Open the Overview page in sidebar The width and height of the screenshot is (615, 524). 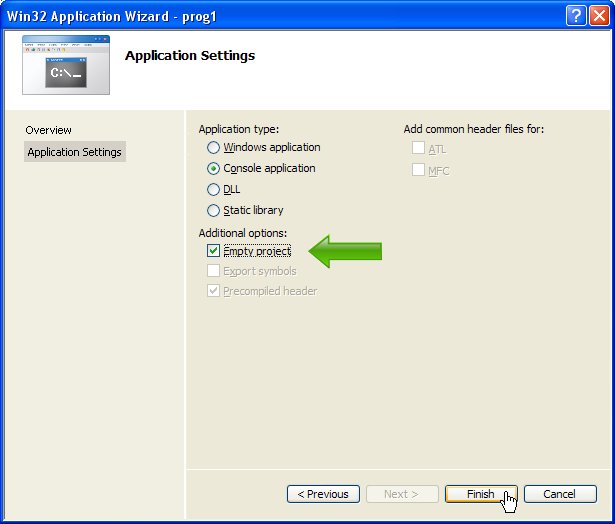pyautogui.click(x=49, y=130)
